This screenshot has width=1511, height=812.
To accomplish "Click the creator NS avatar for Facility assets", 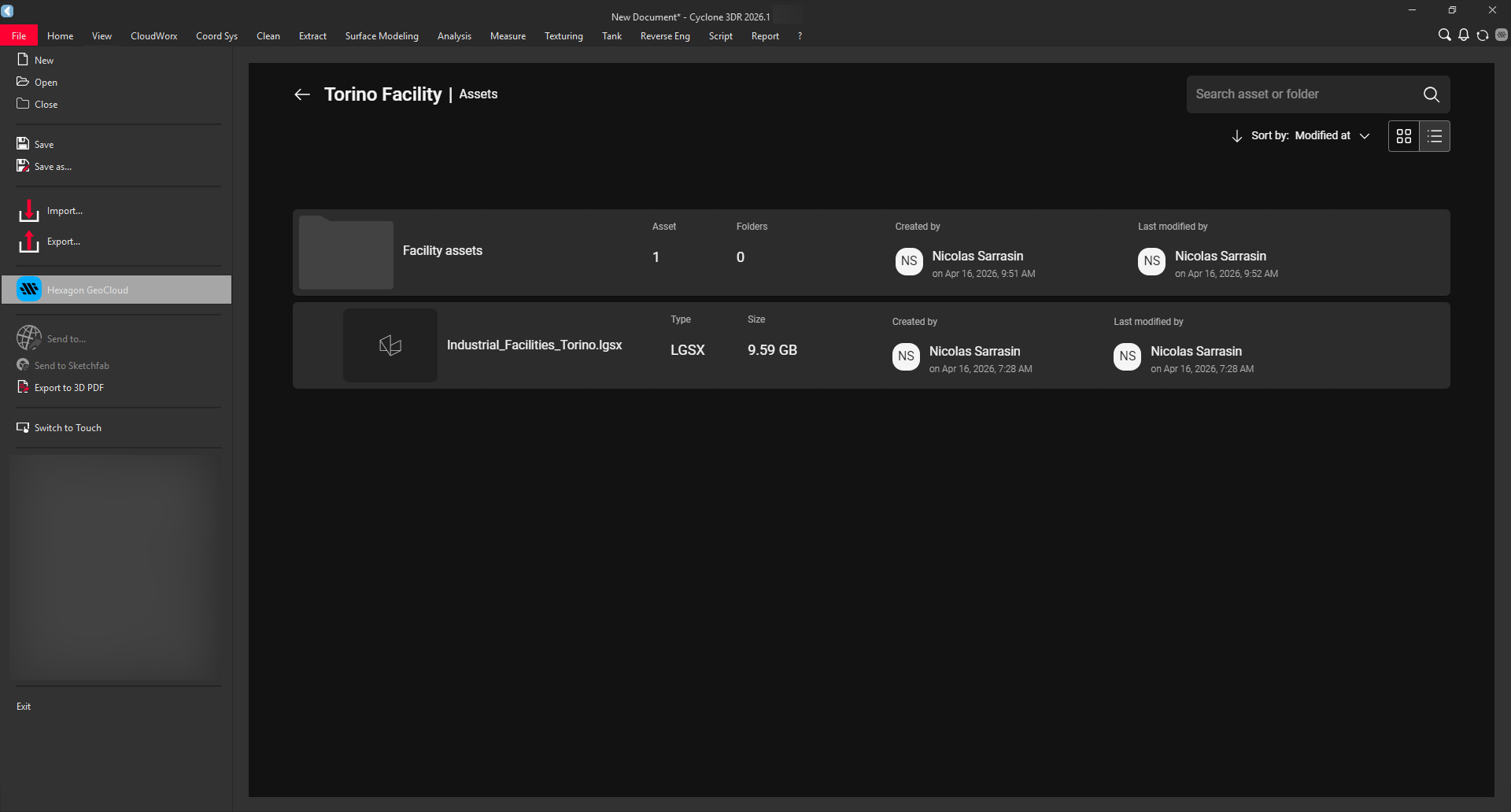I will coord(909,261).
